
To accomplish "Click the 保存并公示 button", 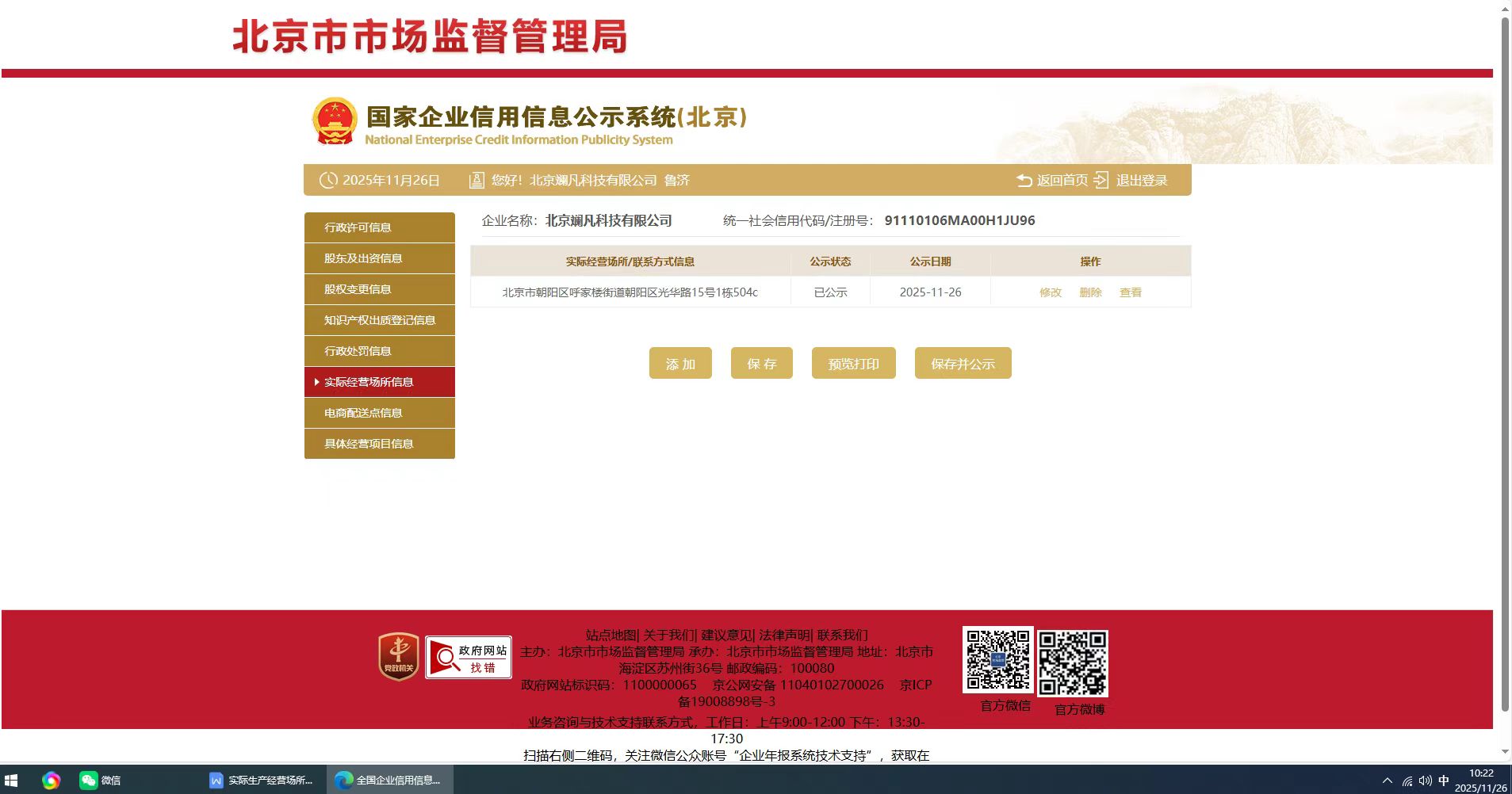I will [963, 363].
